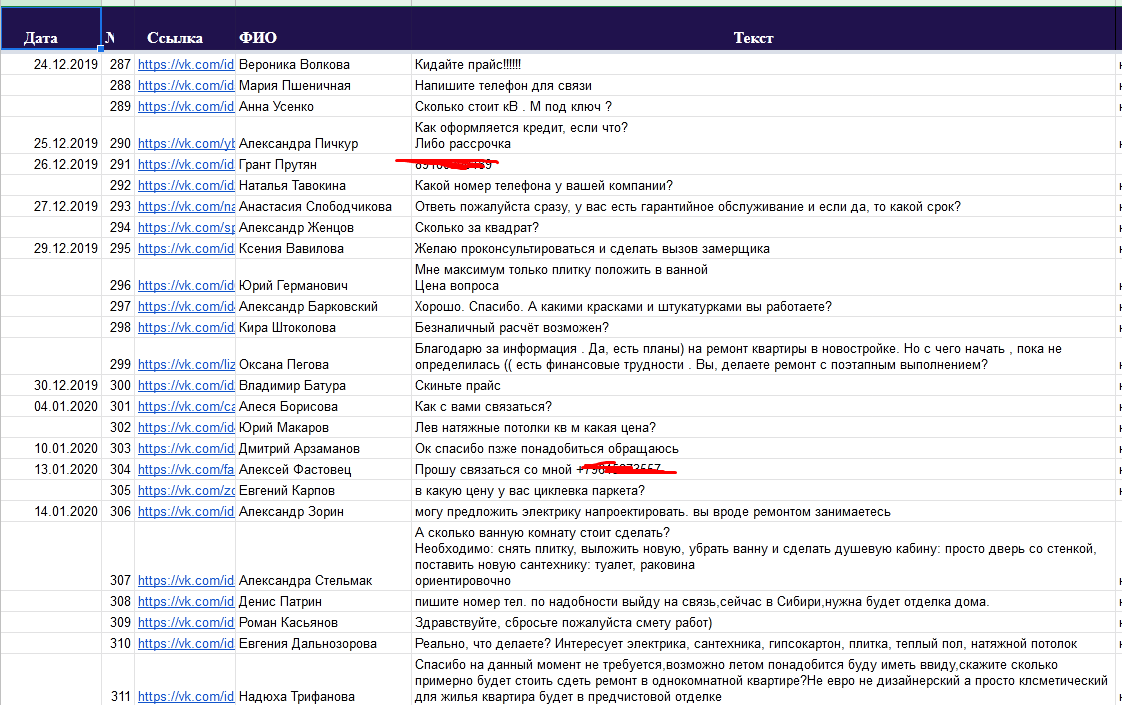Select the cell 'Здравствуйте, сбросьте пожалуйста смету работ)'
The height and width of the screenshot is (705, 1122).
[763, 623]
